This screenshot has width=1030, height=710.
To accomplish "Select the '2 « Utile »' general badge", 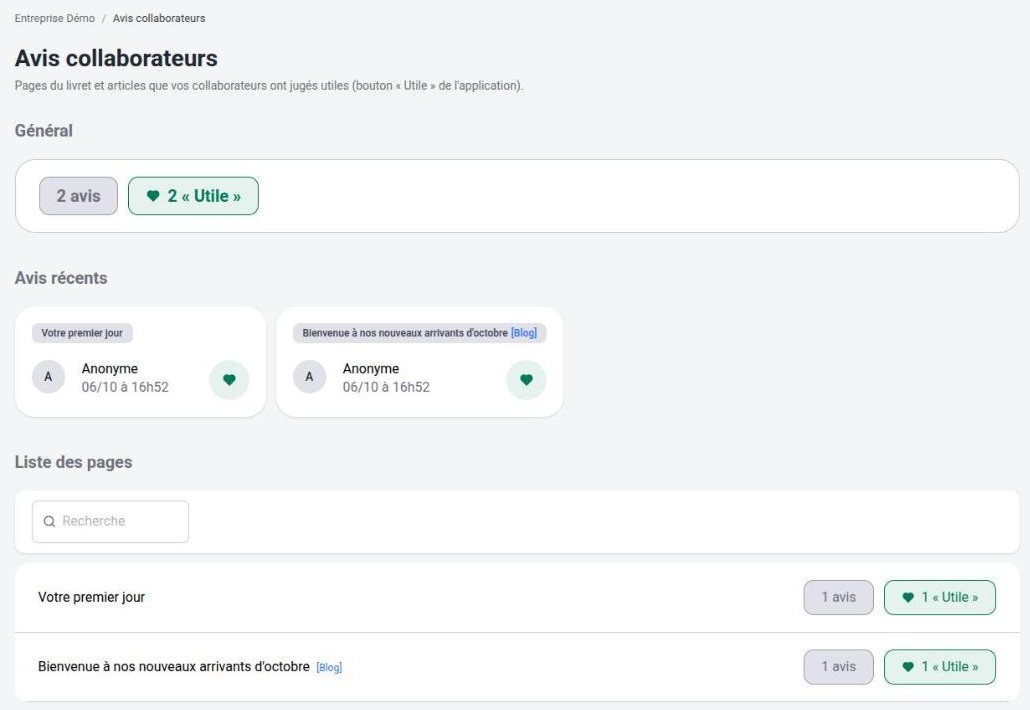I will [x=193, y=196].
